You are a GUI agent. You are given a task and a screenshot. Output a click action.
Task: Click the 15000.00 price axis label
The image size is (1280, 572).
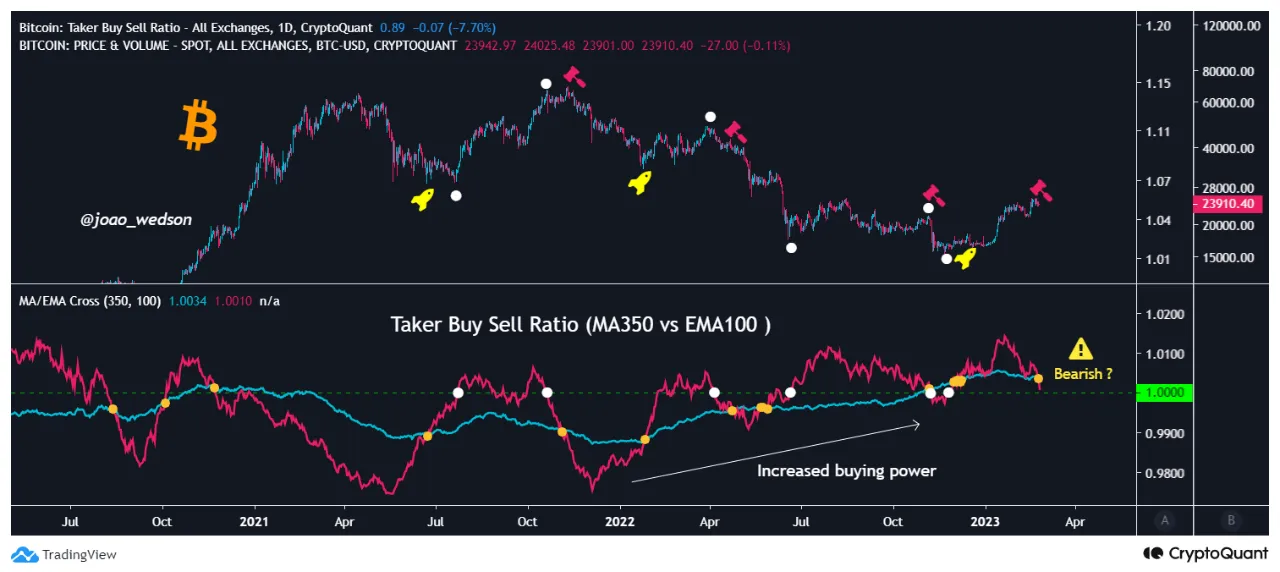[1229, 257]
